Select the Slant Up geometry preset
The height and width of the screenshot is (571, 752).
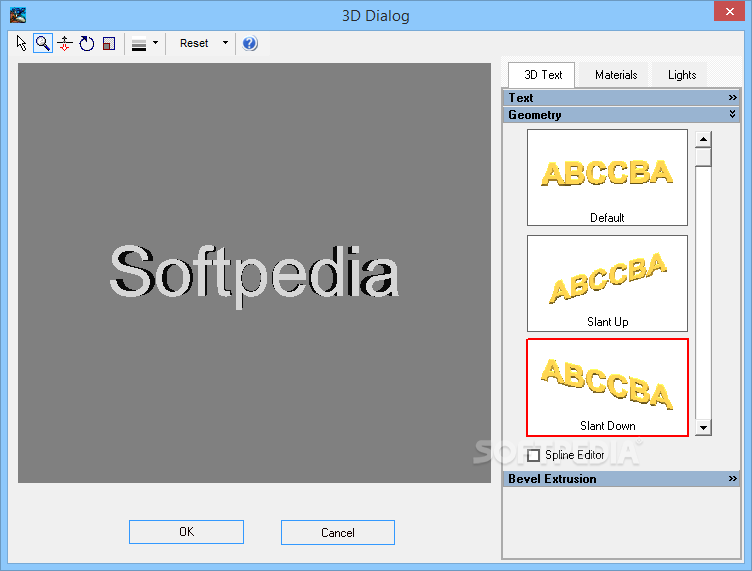607,283
